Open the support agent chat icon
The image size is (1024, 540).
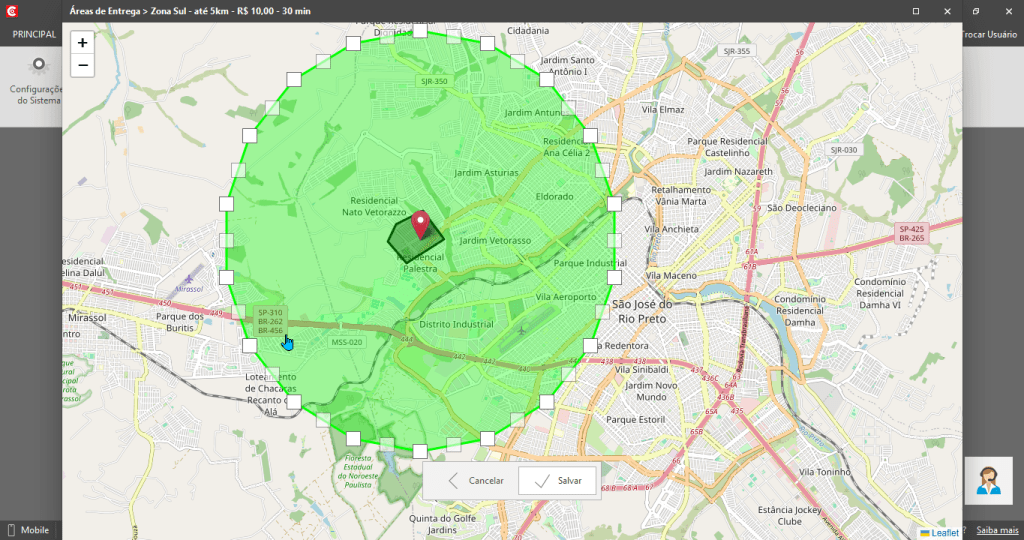coord(989,481)
